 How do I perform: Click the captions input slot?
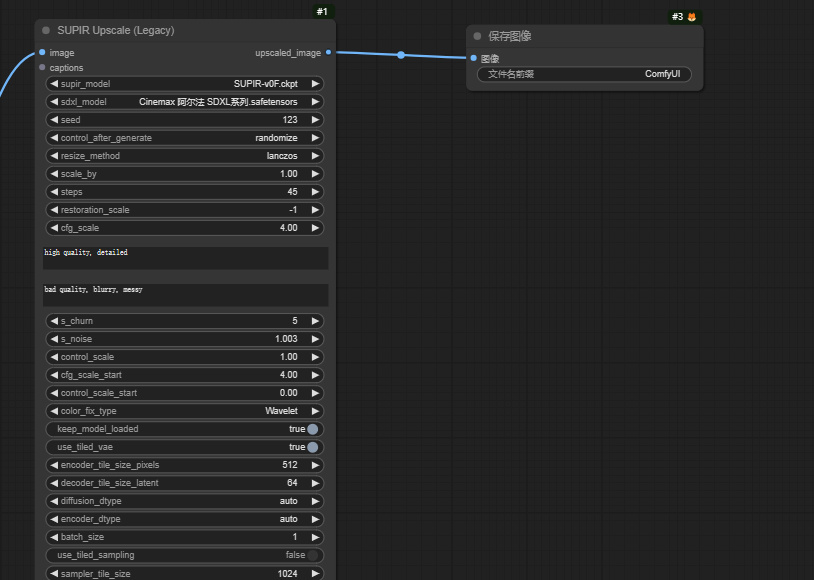coord(40,67)
